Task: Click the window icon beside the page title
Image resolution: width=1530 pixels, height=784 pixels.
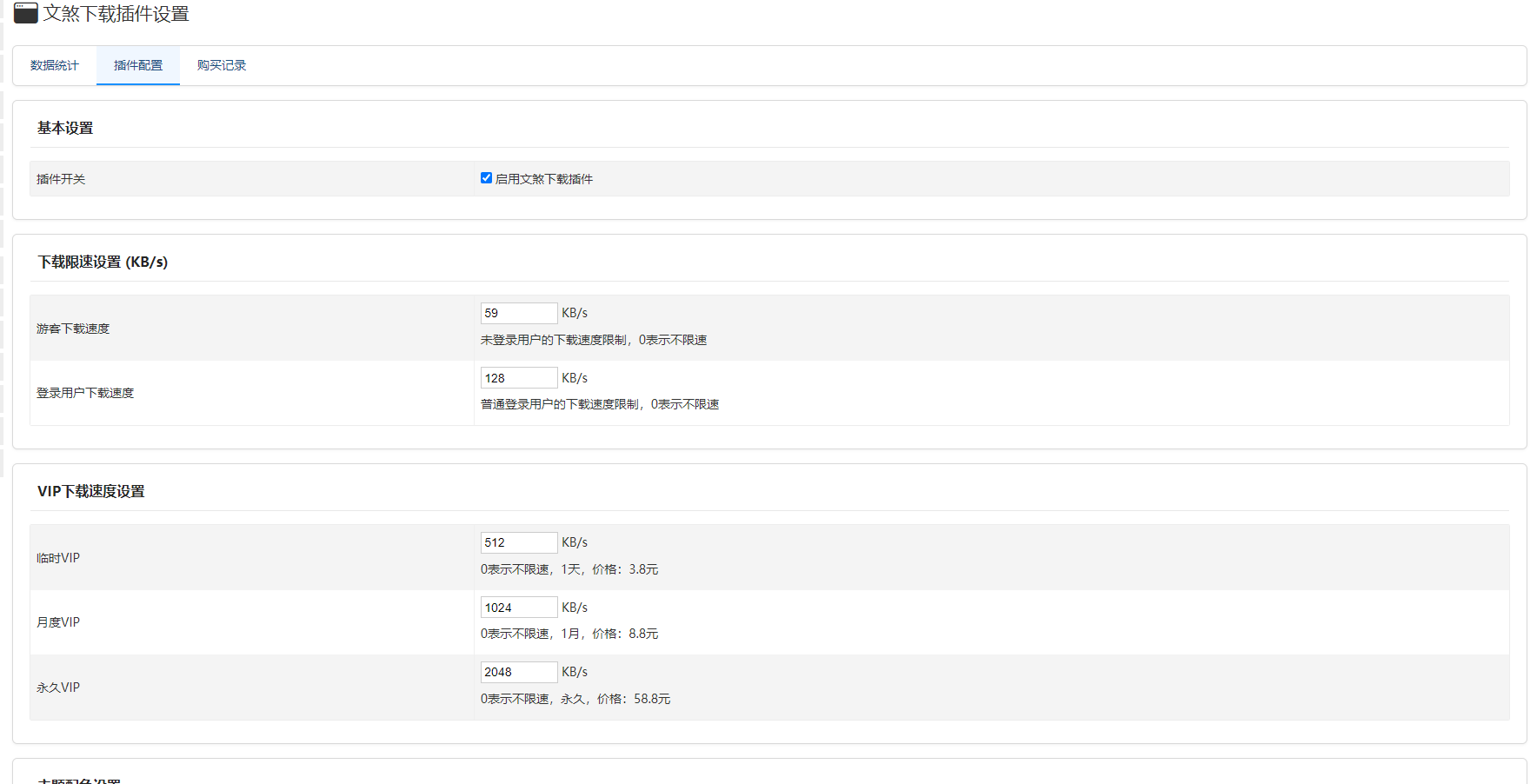Action: pos(26,12)
